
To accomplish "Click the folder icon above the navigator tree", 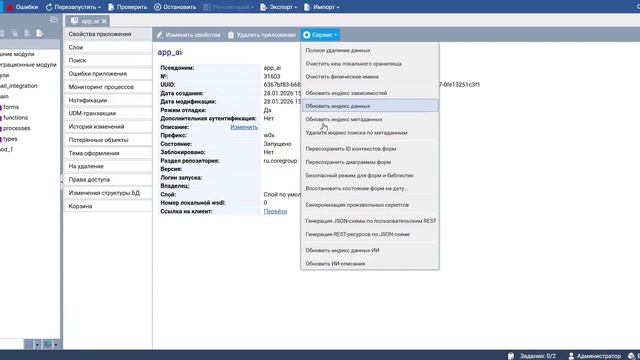I will tap(53, 20).
